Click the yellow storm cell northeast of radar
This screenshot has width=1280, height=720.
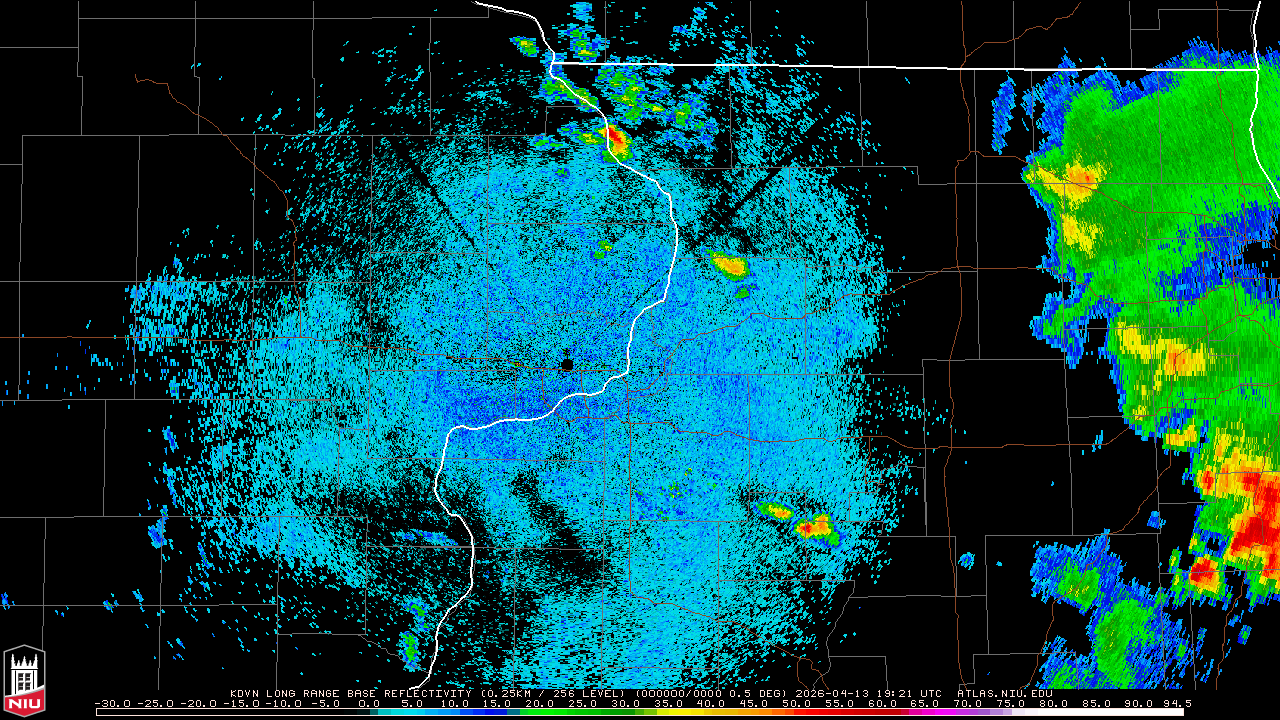pyautogui.click(x=730, y=265)
